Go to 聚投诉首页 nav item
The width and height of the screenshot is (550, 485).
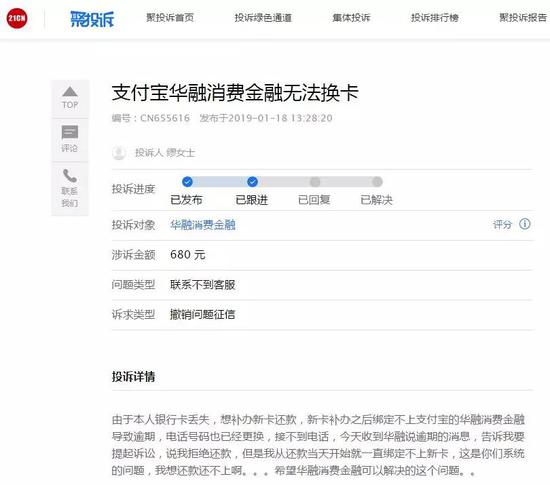(170, 18)
